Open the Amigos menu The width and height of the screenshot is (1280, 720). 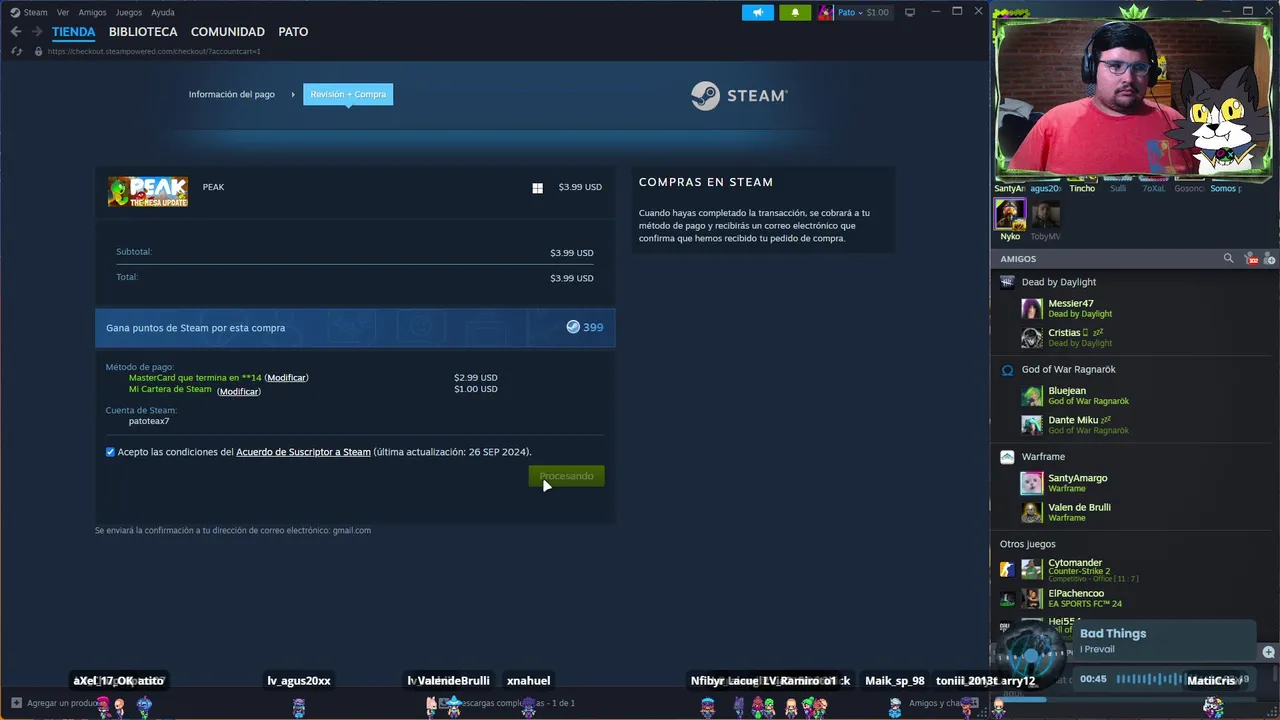pos(92,13)
